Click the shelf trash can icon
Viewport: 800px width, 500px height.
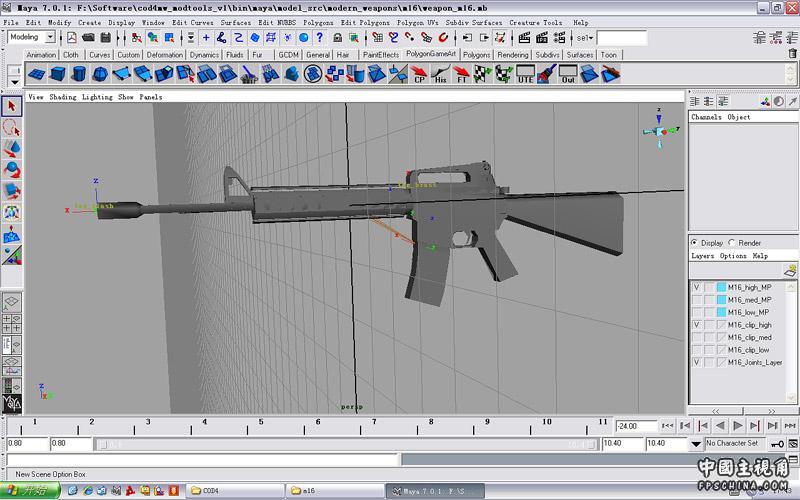coord(792,53)
